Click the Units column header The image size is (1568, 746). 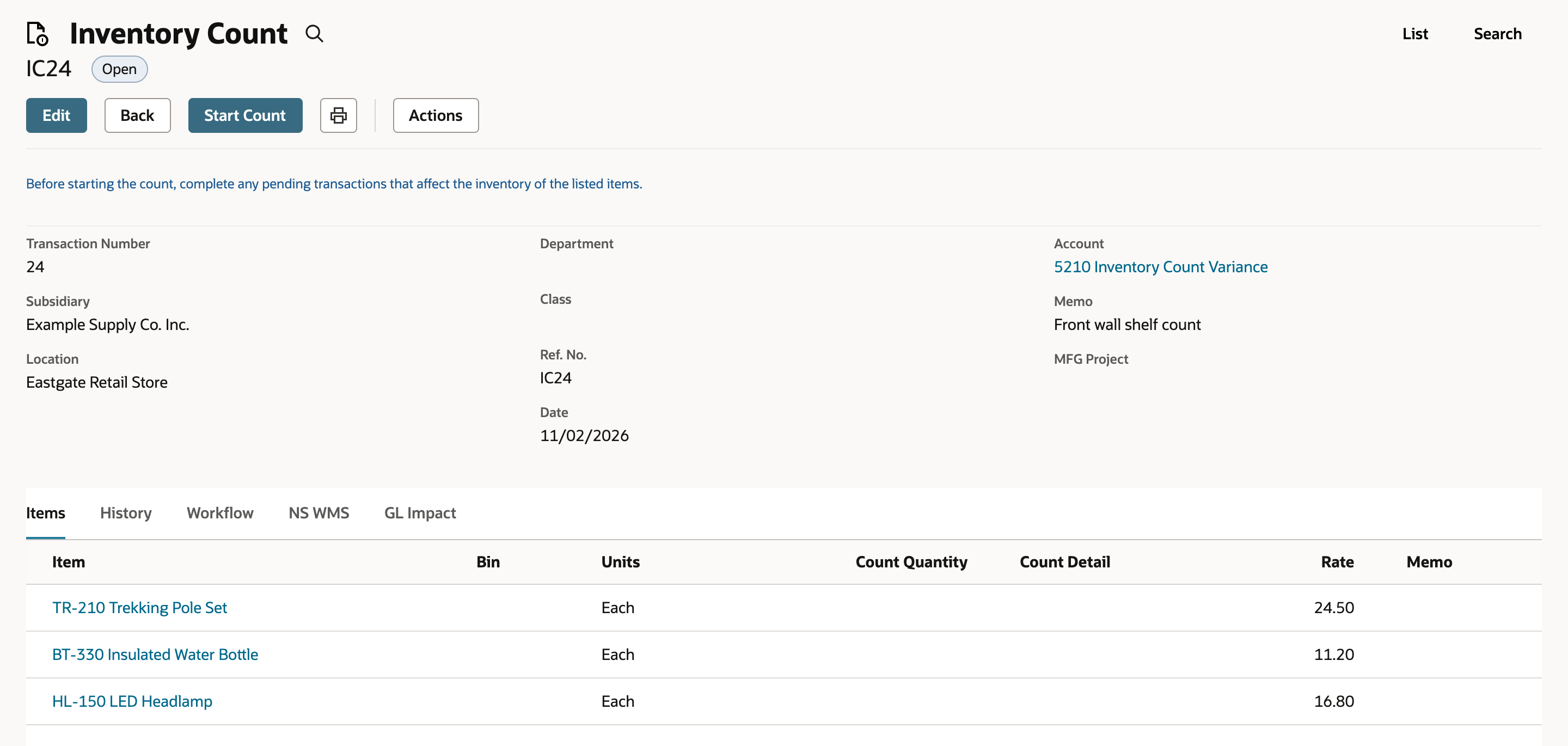621,561
